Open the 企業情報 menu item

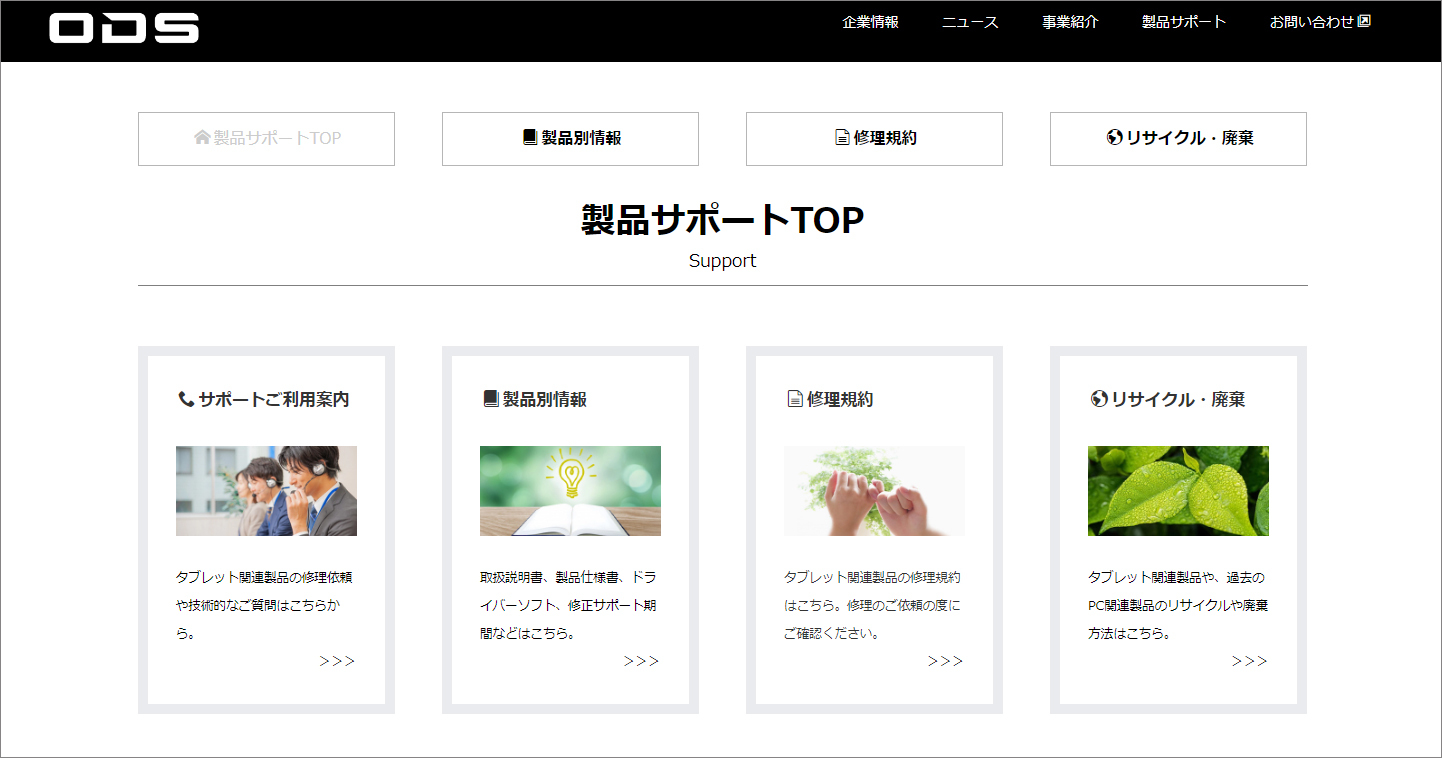point(870,22)
